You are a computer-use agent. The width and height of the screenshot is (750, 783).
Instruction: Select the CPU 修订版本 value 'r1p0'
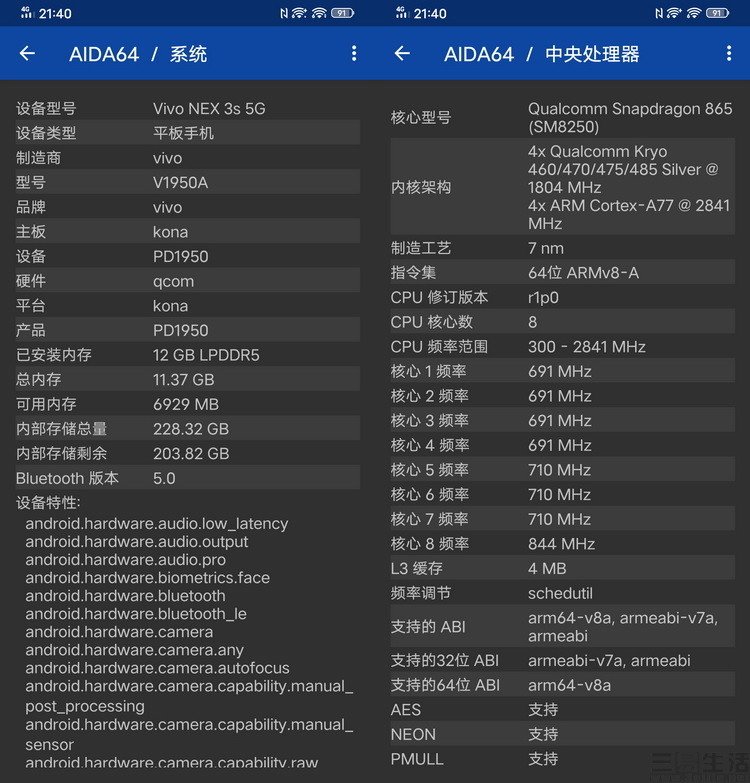pos(543,297)
